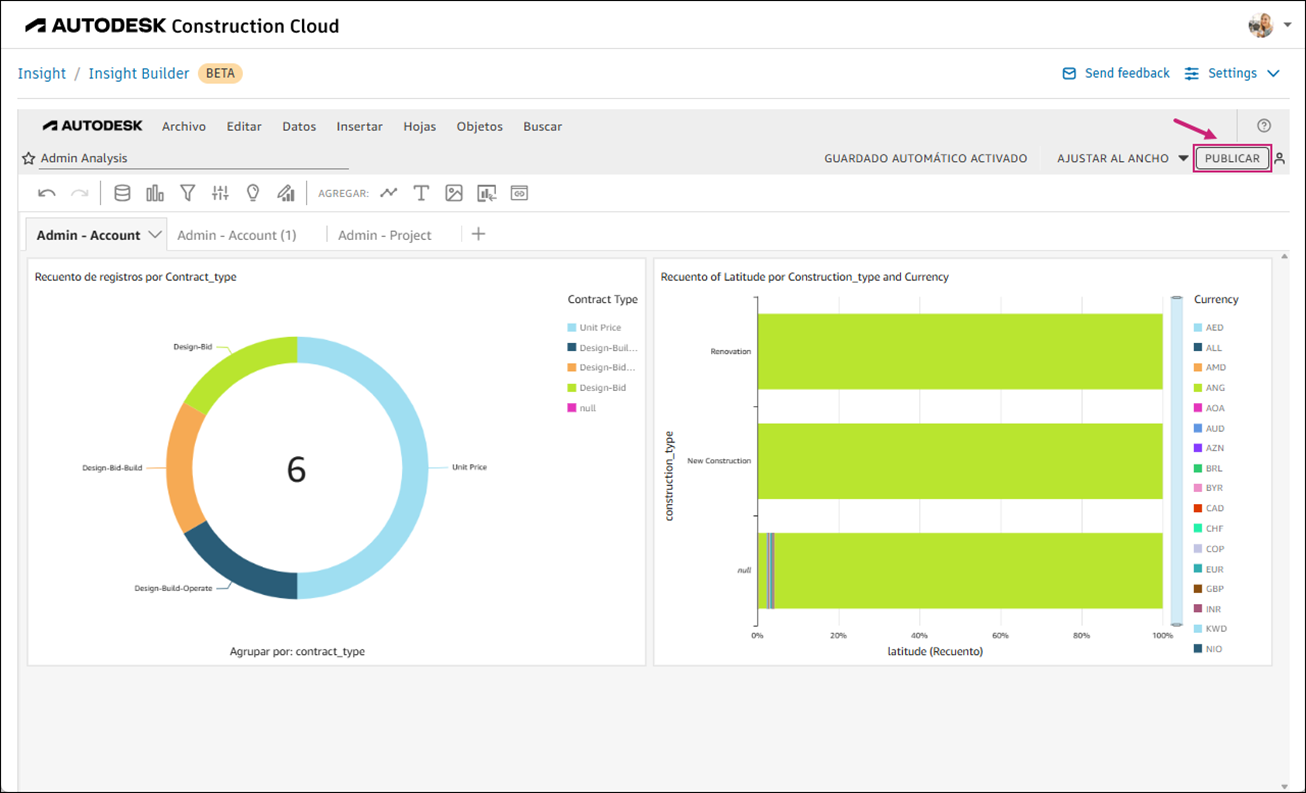Screen dimensions: 1306x793
Task: Insert a text element using the T icon
Action: [x=421, y=192]
